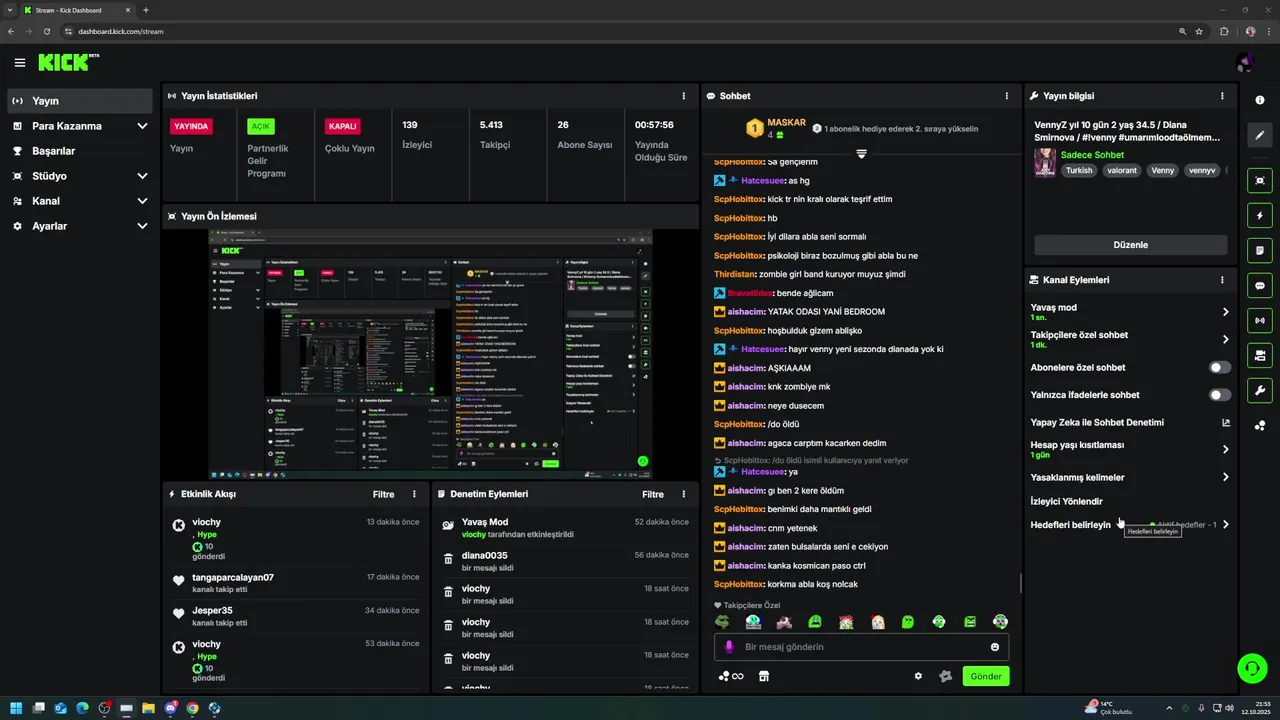This screenshot has width=1280, height=720.
Task: Click the expand arrow below MASKAR leaderboard
Action: coord(861,153)
